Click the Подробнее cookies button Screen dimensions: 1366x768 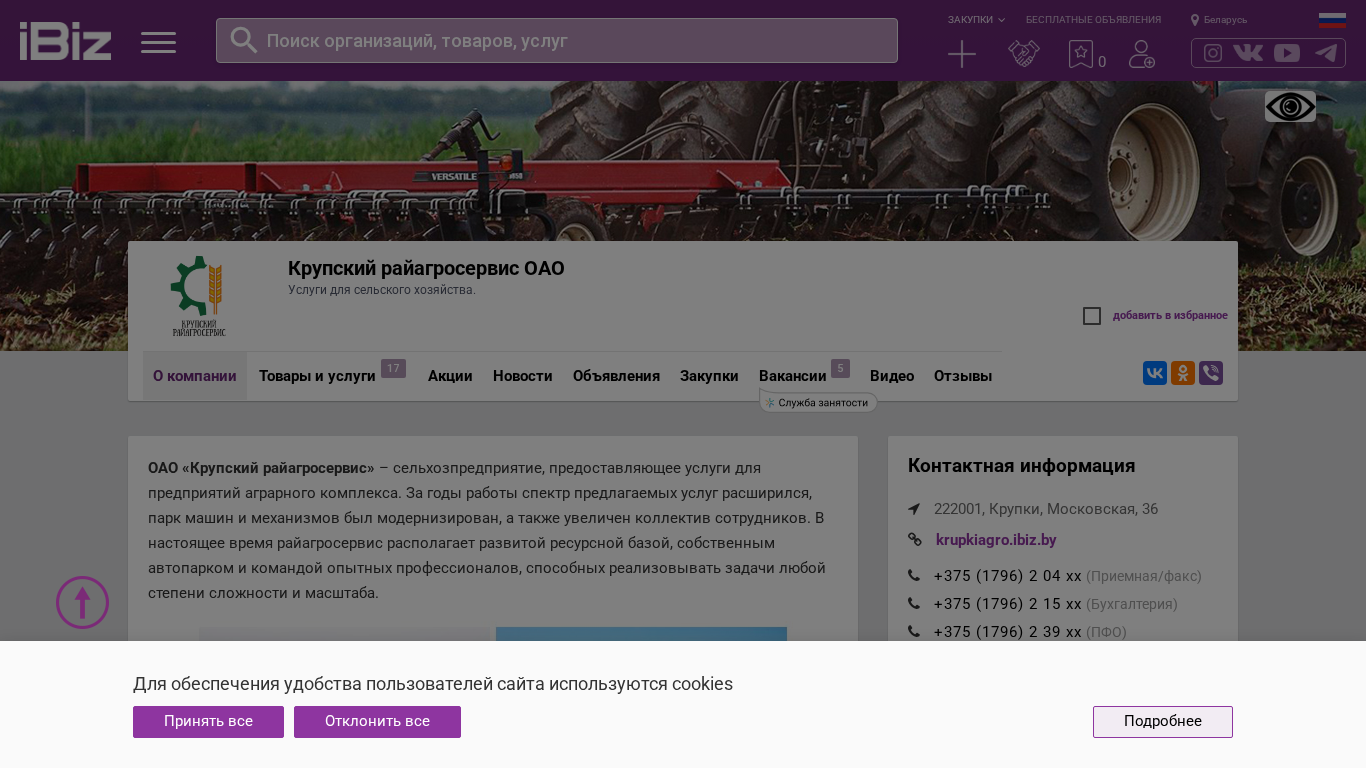1163,722
